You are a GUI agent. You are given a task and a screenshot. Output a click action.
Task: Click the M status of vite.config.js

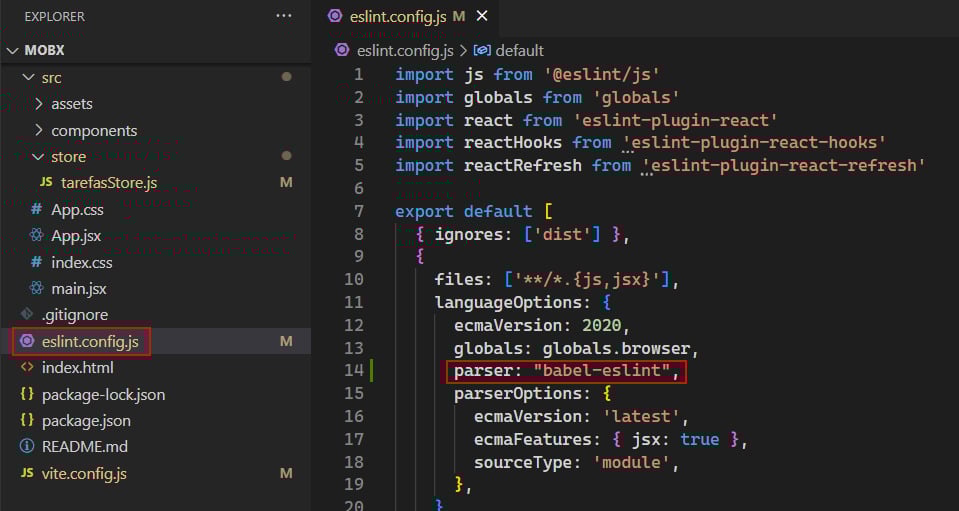(286, 474)
